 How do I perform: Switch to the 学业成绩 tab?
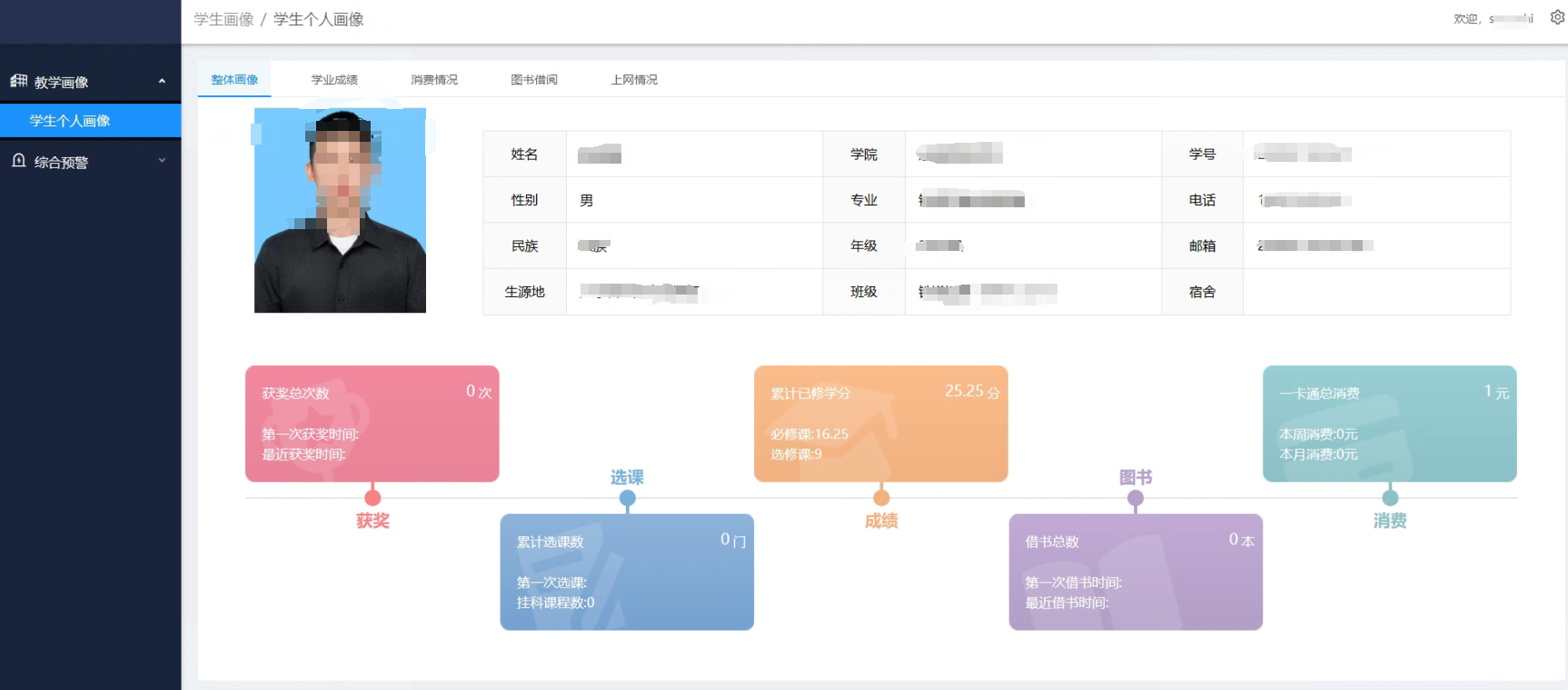[334, 80]
